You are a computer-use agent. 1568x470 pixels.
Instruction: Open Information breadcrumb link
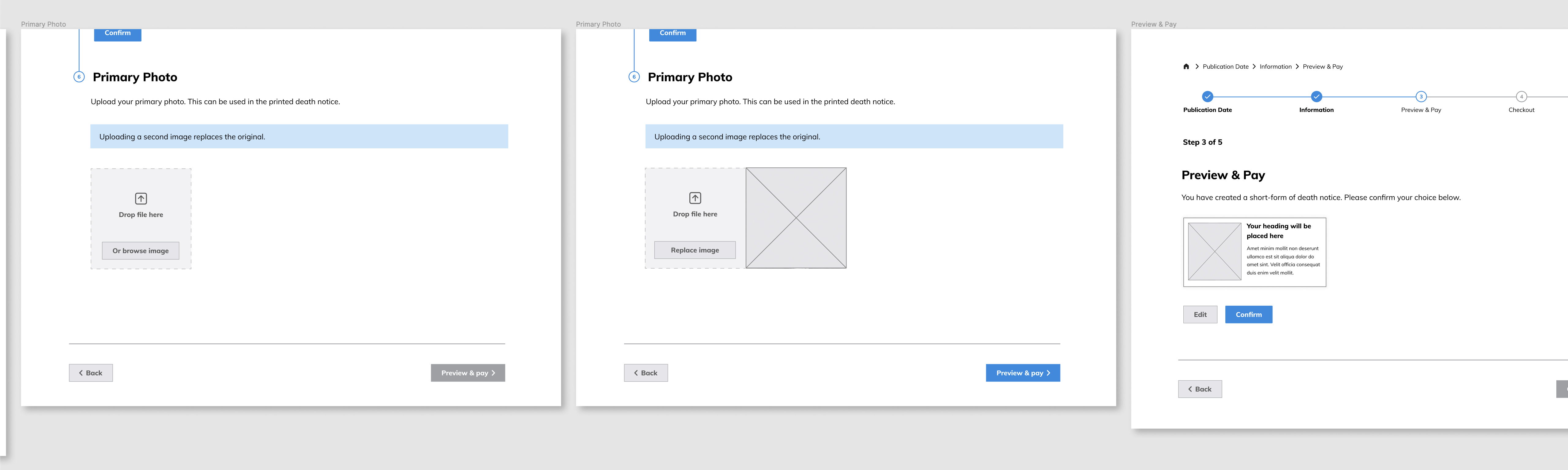tap(1275, 67)
